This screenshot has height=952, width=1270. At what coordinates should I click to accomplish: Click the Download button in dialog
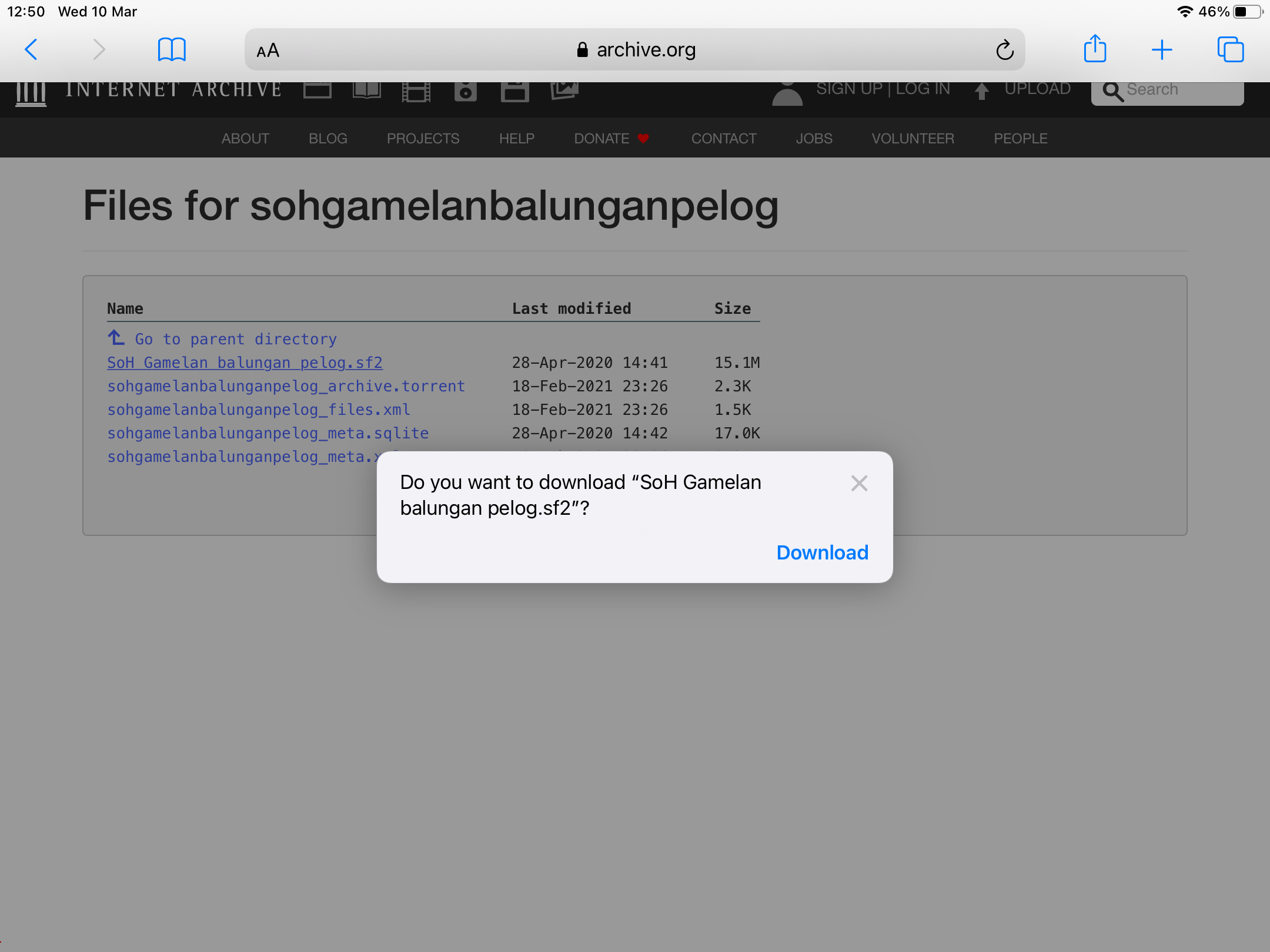823,552
